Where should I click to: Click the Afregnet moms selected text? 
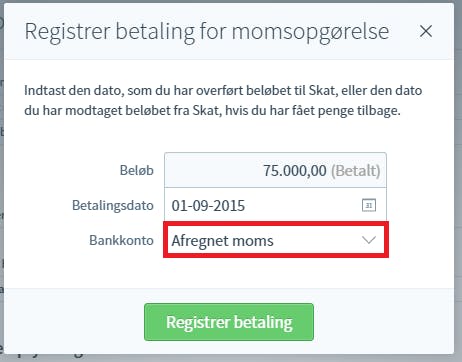(222, 241)
